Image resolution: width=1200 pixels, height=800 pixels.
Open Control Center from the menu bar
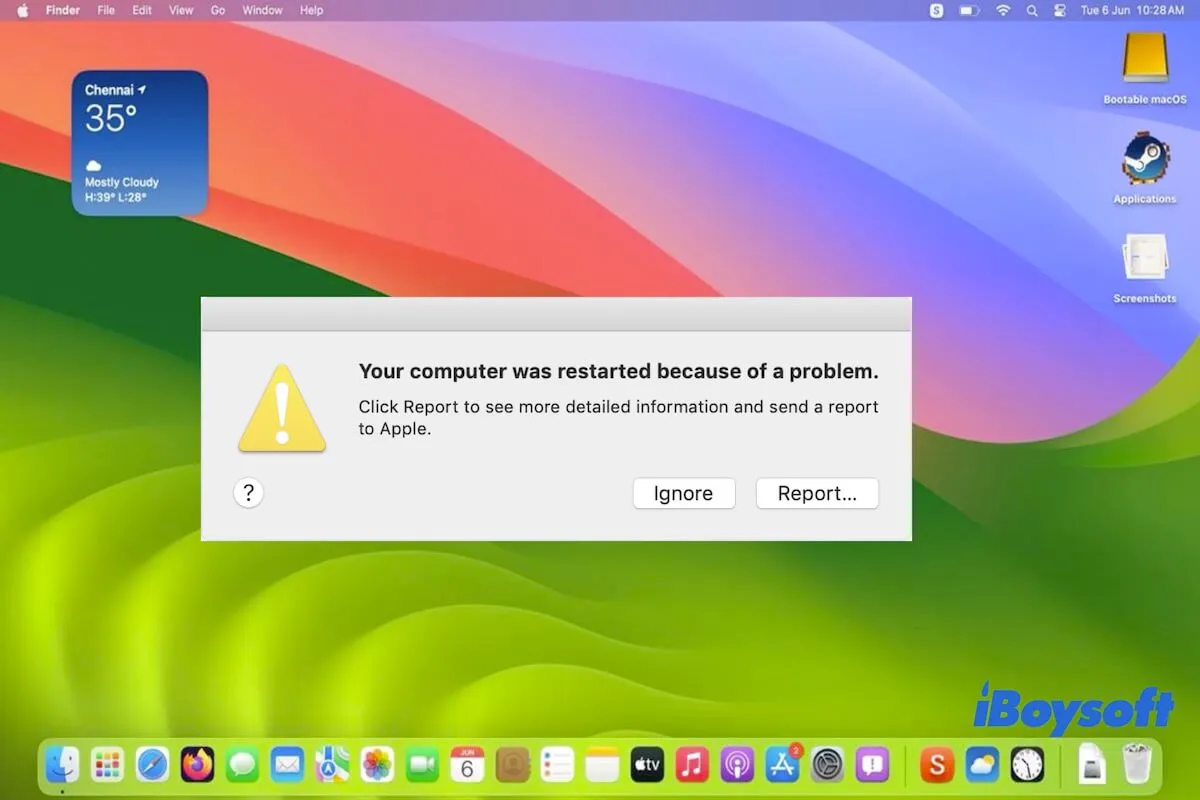coord(1059,10)
